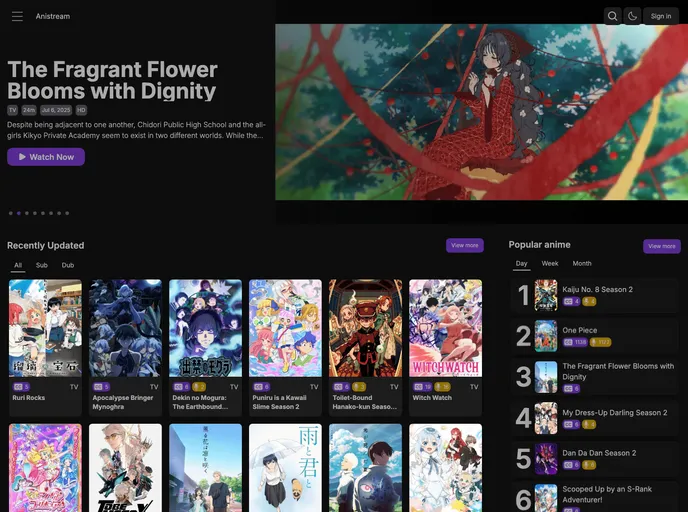Click the Ruri Rocks title text

coord(29,397)
